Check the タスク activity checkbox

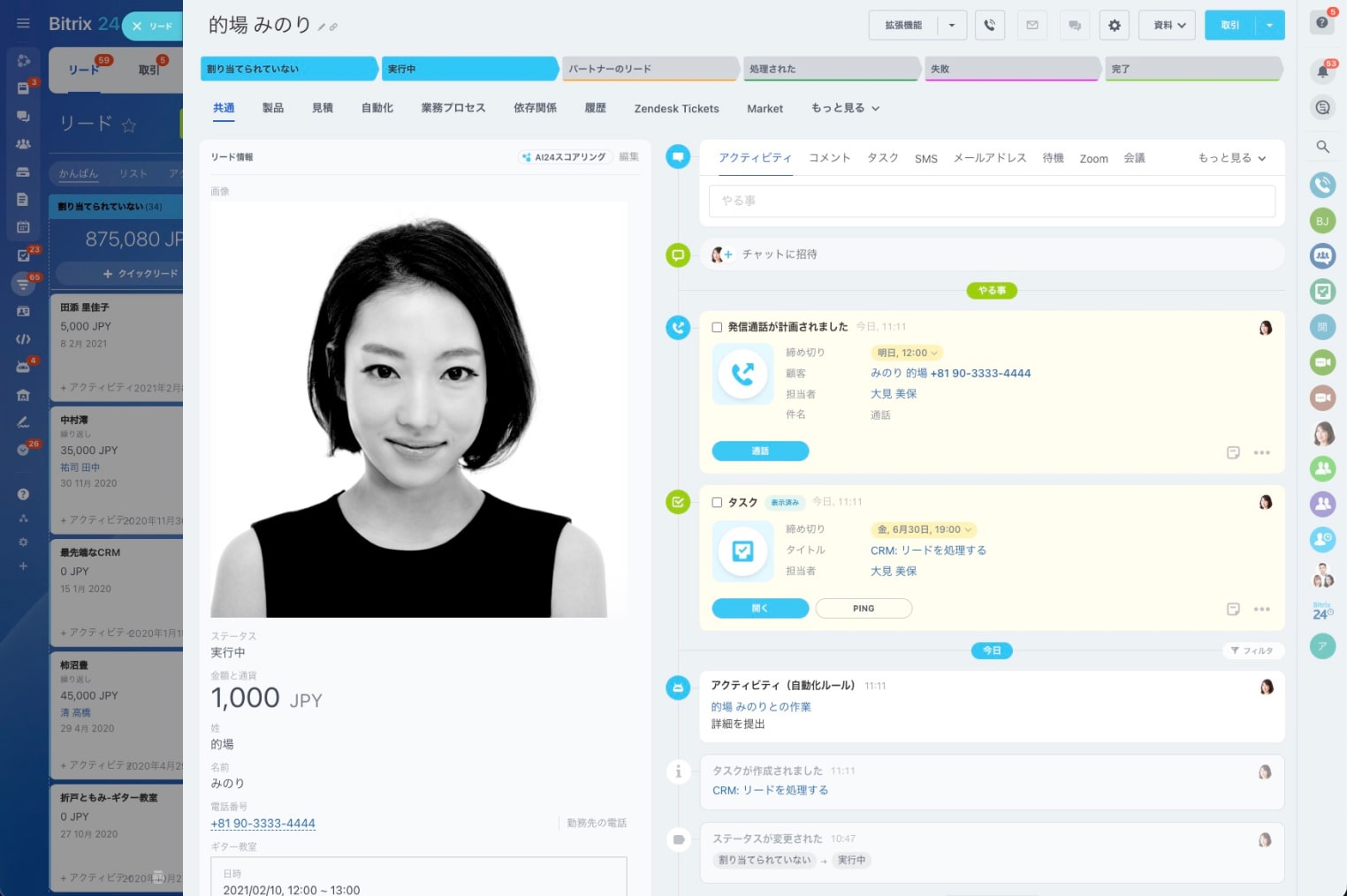(x=717, y=502)
